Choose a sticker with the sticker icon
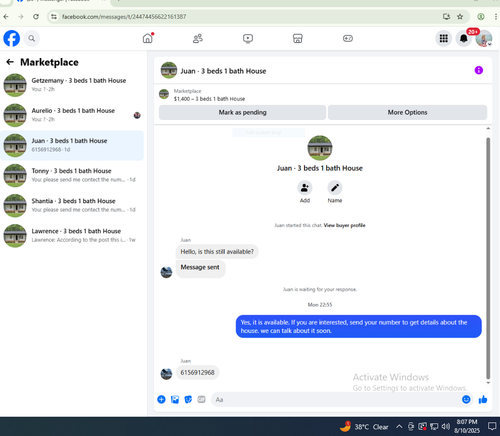This screenshot has height=436, width=500. [x=188, y=399]
